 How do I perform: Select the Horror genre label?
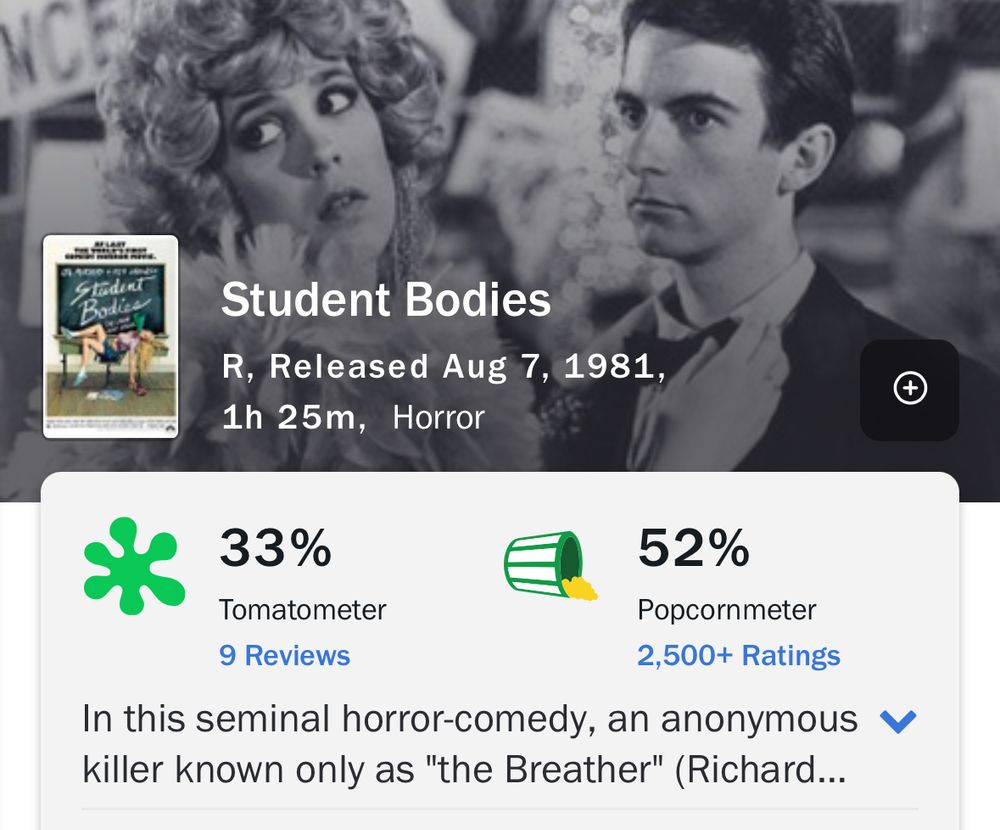[440, 418]
